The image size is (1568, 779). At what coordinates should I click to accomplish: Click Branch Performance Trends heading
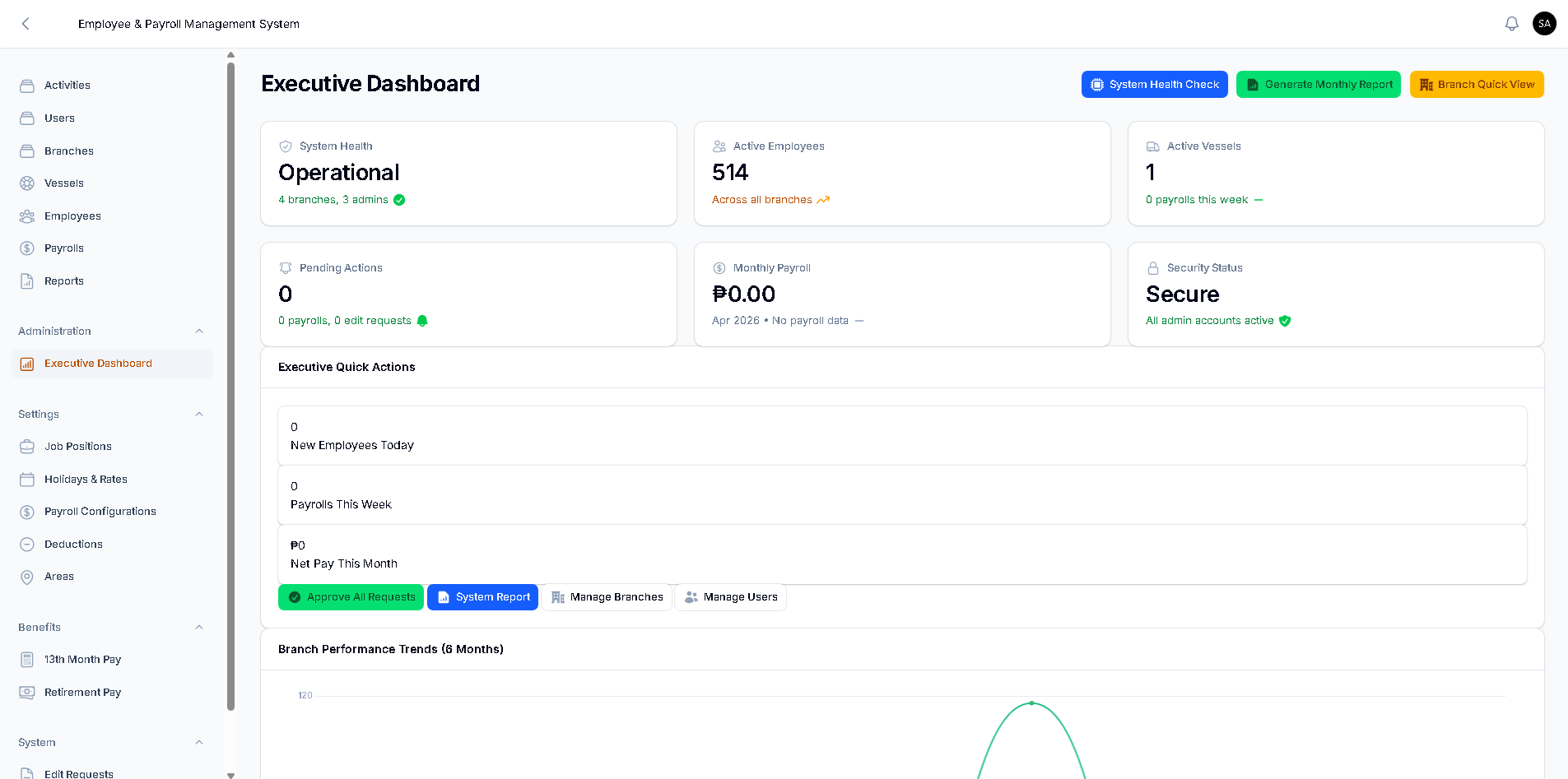click(x=391, y=649)
